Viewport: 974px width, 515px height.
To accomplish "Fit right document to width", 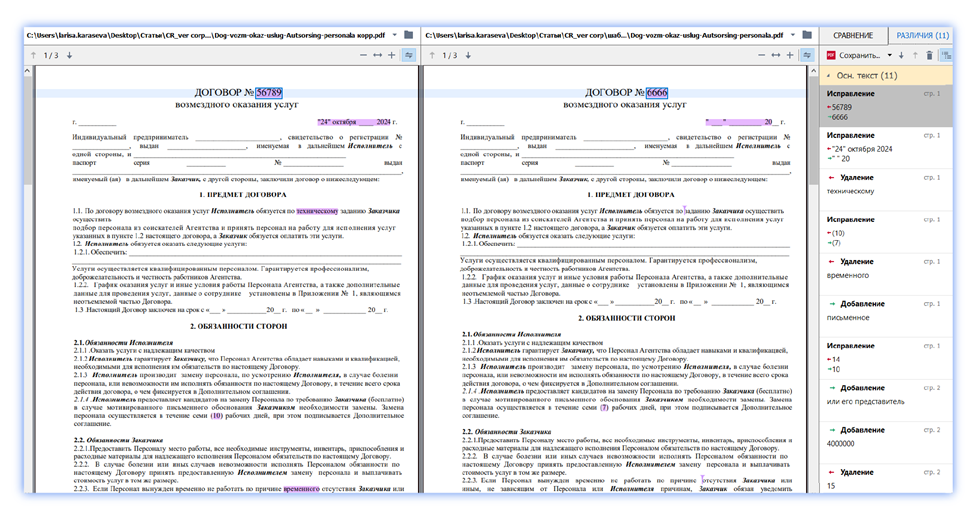I will [x=776, y=55].
